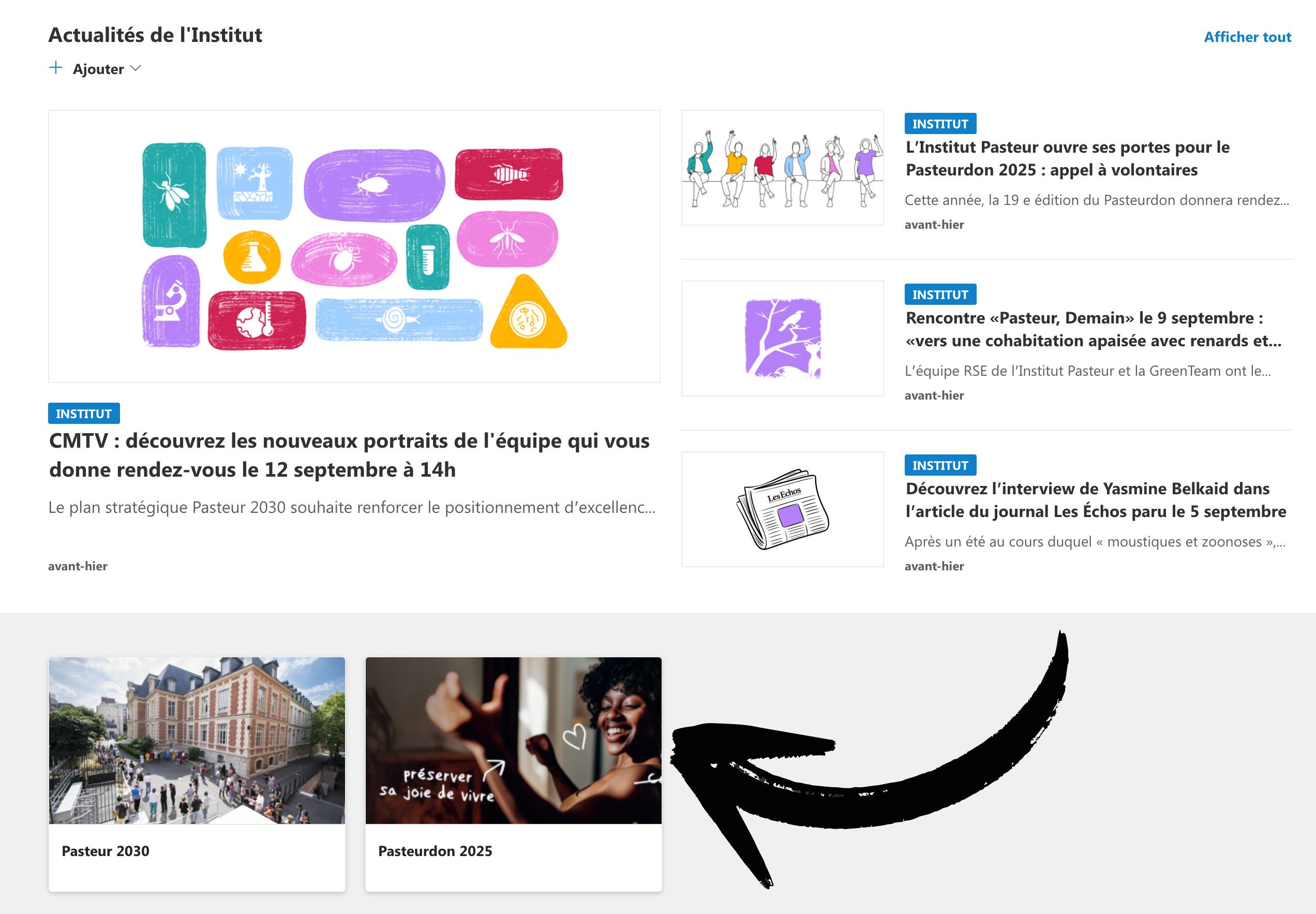Open the CMTV insects illustration thumbnail
This screenshot has width=1316, height=914.
354,246
